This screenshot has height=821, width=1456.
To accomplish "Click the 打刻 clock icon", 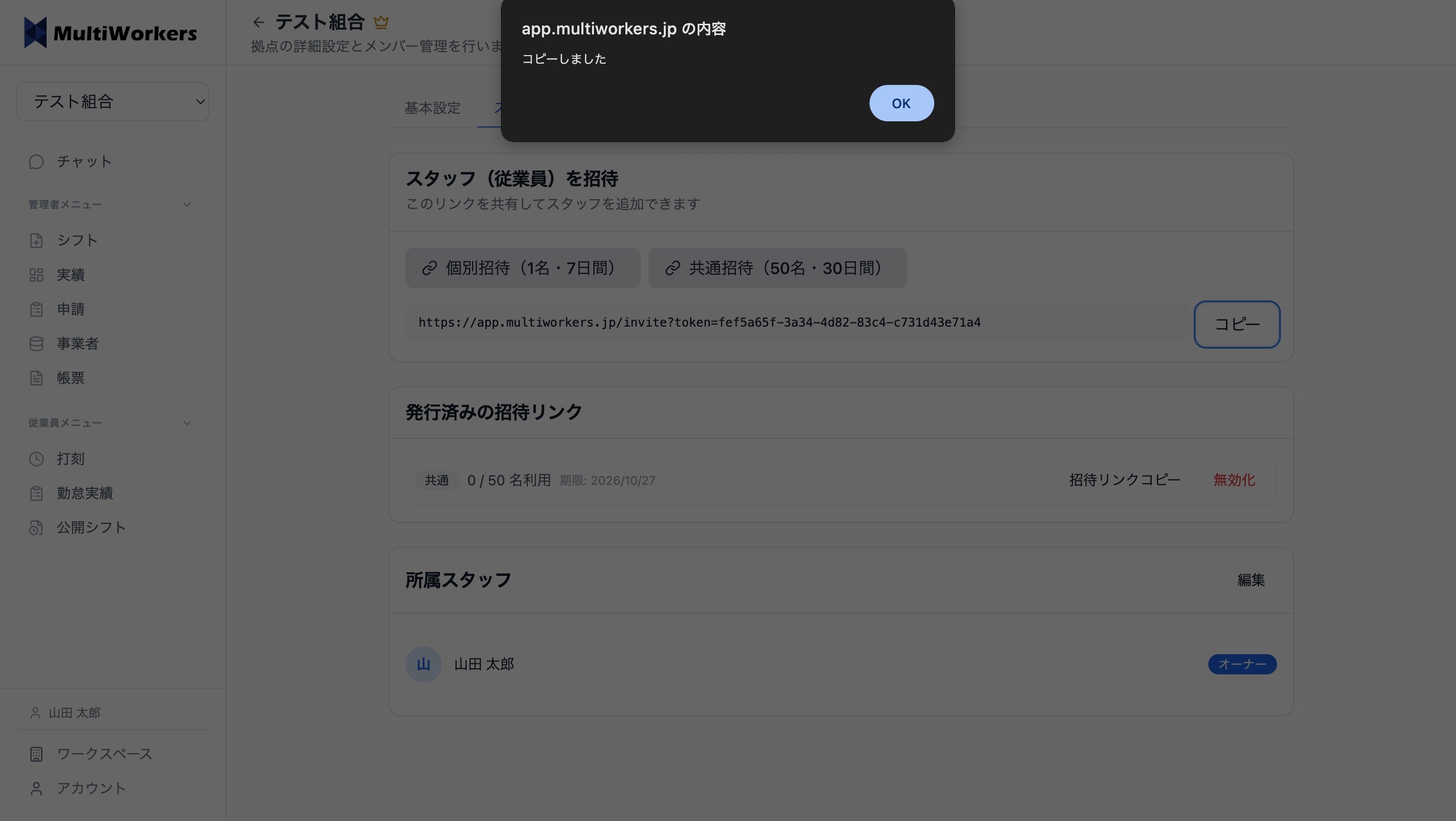I will click(36, 459).
